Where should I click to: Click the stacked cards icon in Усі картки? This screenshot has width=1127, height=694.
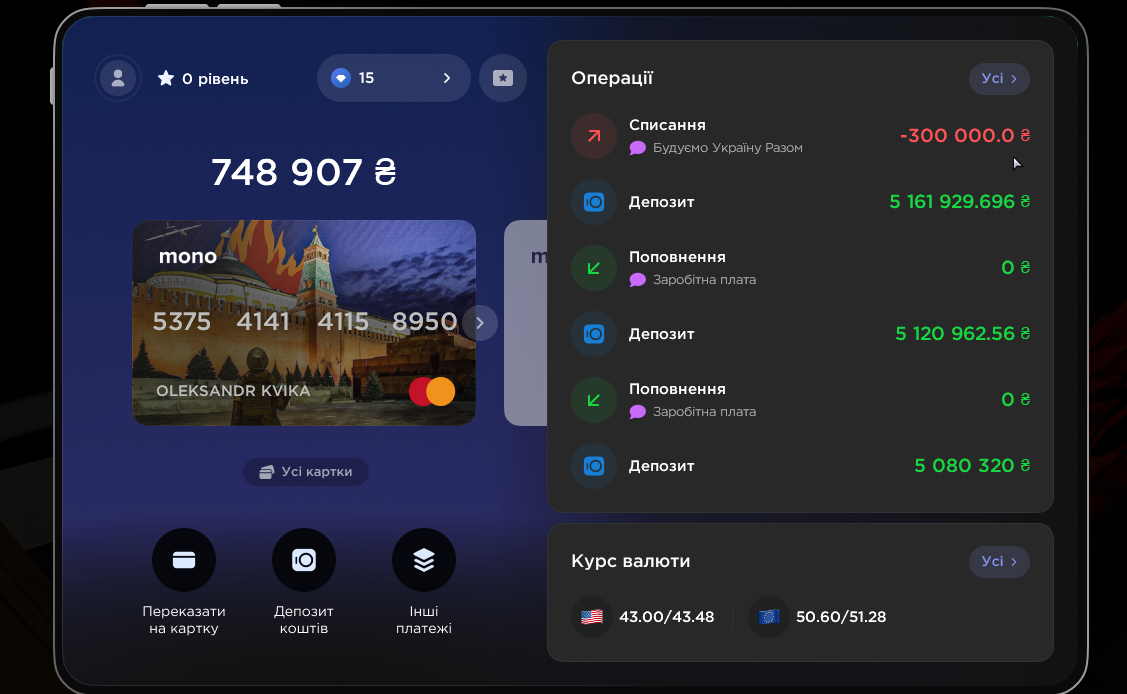click(267, 472)
